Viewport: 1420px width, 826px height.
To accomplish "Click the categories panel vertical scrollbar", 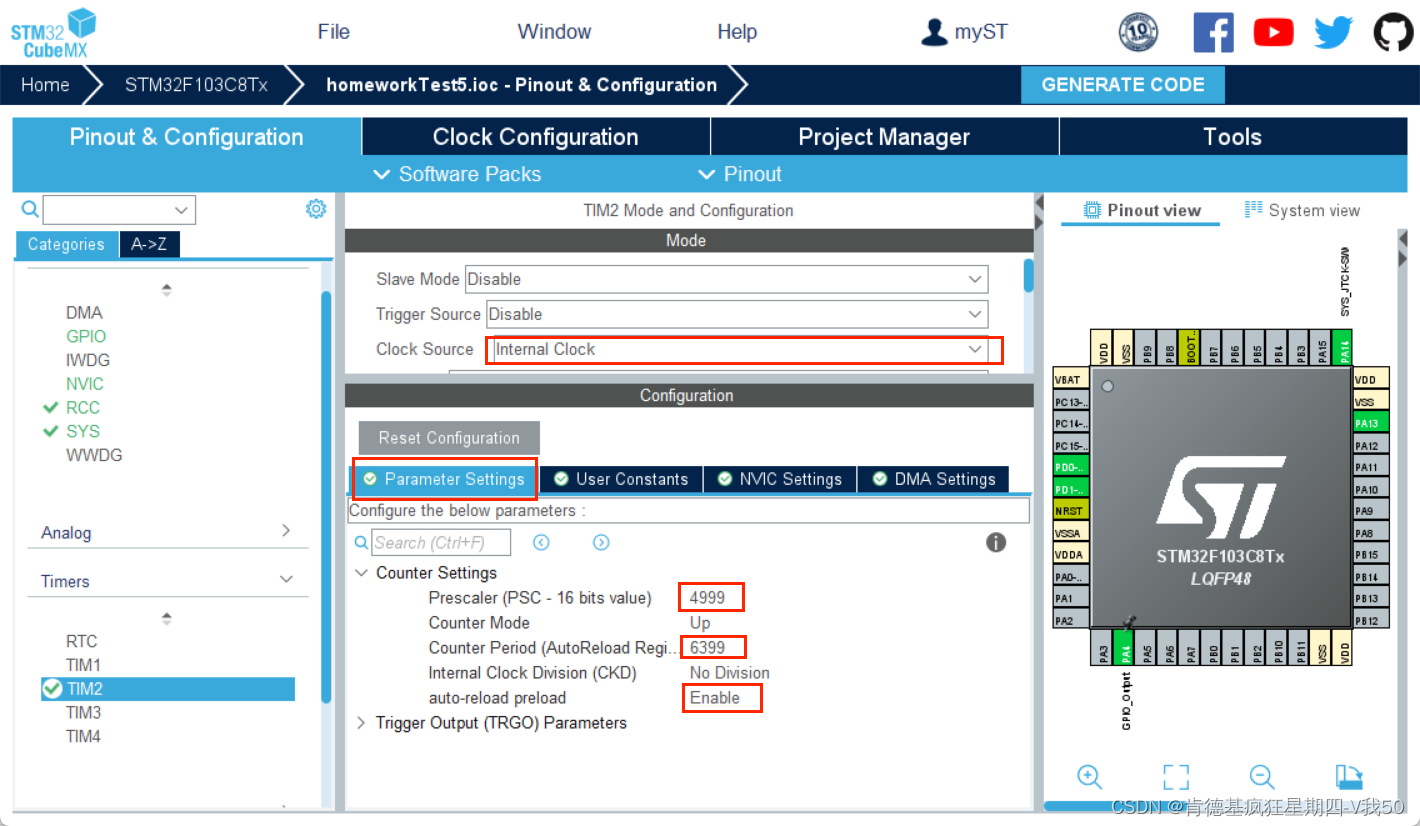I will [326, 498].
